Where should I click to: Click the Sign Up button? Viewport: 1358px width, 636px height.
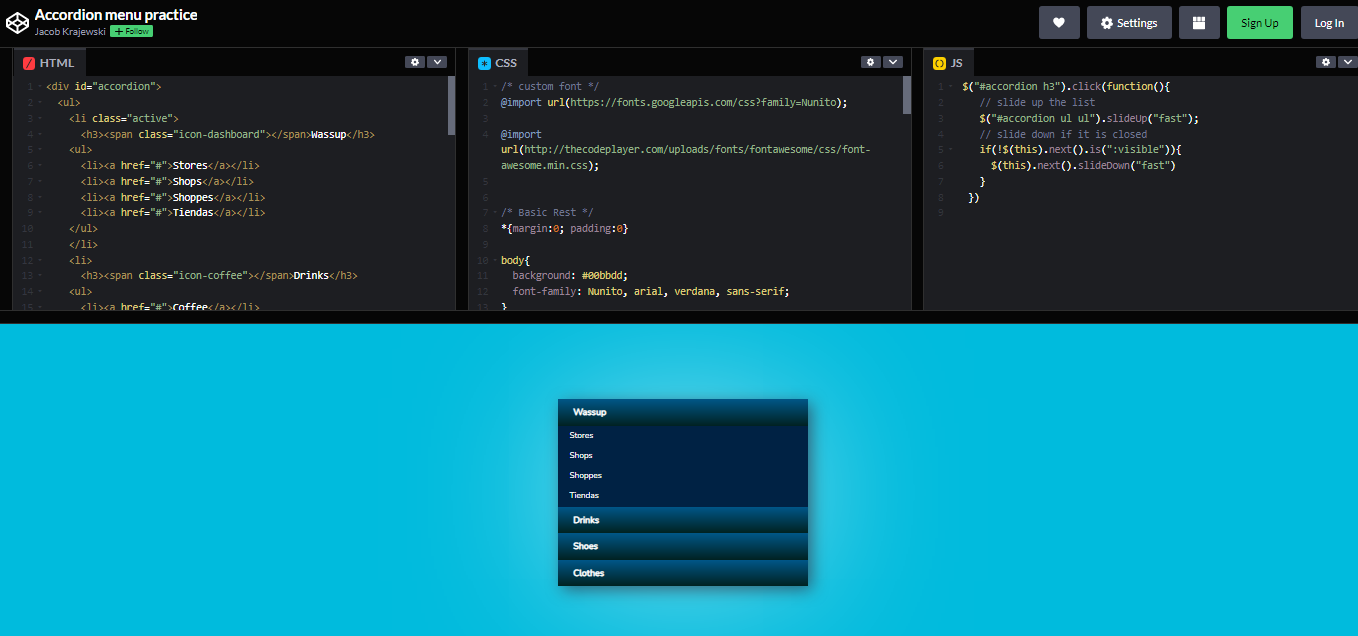click(1259, 23)
